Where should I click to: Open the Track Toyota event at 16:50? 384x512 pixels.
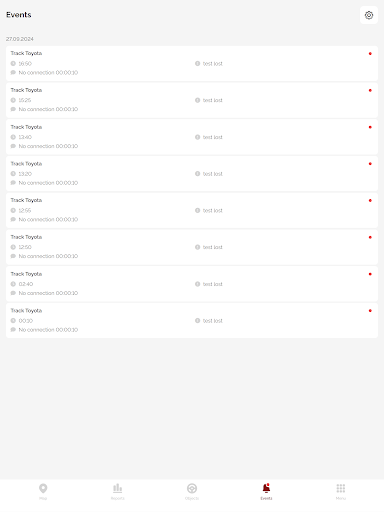[192, 63]
